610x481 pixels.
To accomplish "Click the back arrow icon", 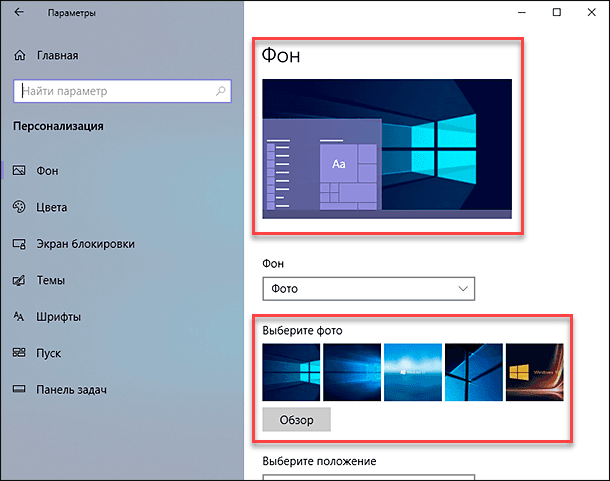I will 19,12.
